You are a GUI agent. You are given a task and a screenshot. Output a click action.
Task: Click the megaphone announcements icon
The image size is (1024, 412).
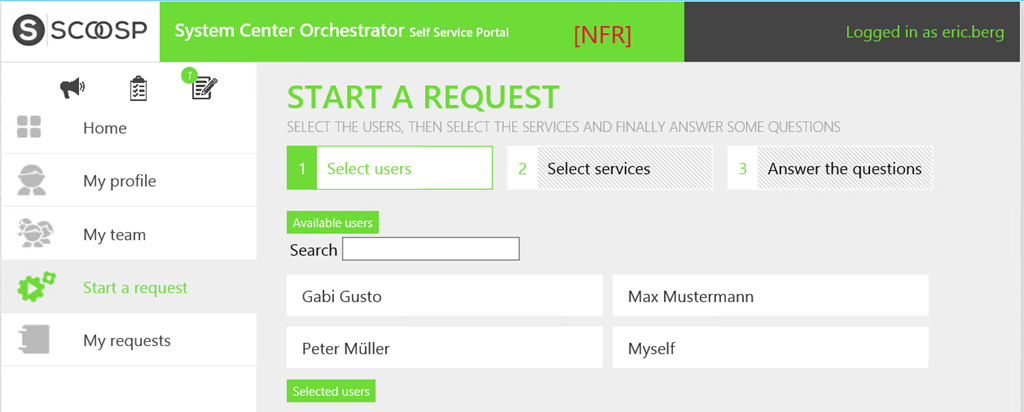tap(72, 89)
